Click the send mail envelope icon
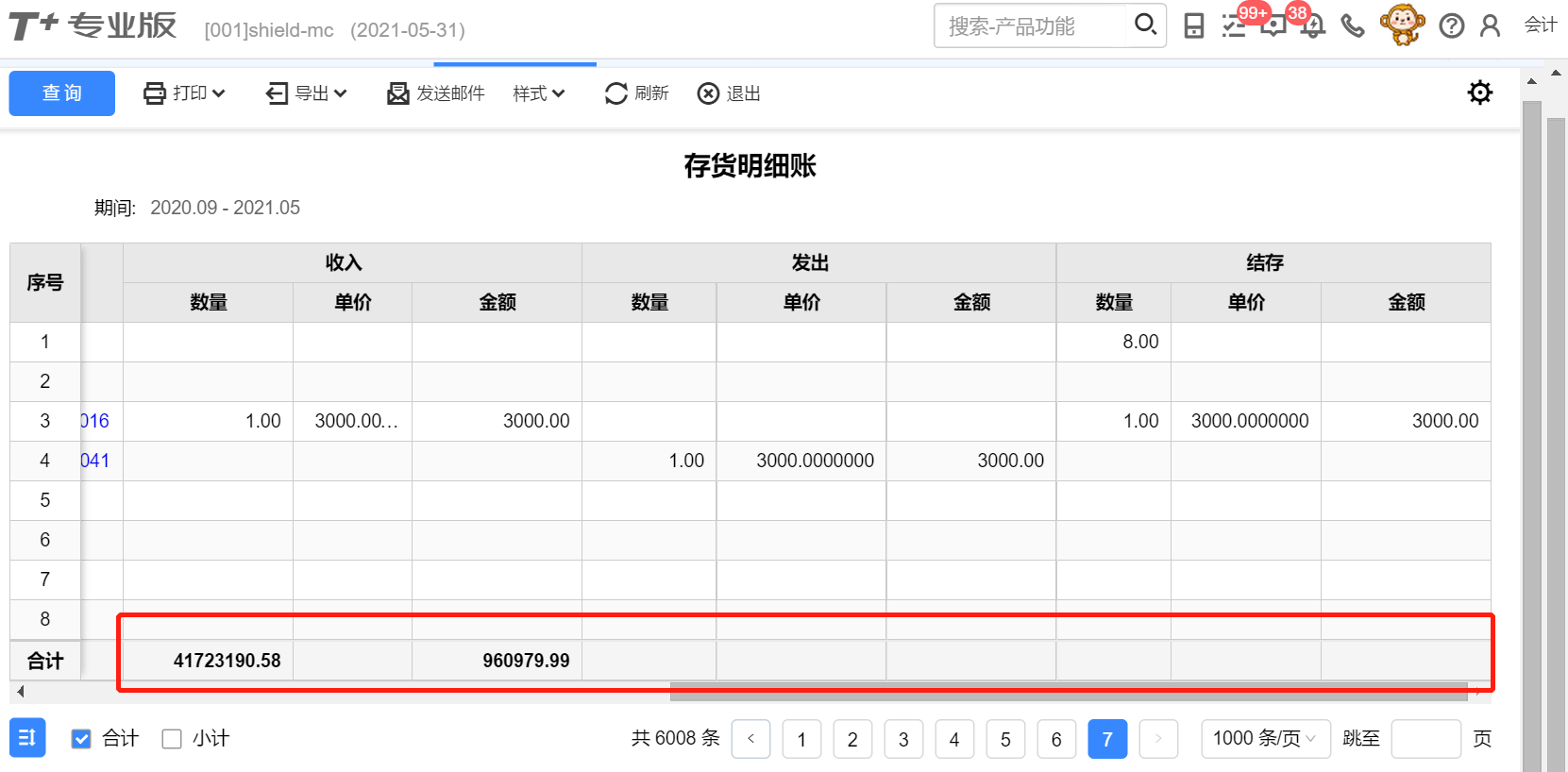1568x772 pixels. [x=398, y=93]
